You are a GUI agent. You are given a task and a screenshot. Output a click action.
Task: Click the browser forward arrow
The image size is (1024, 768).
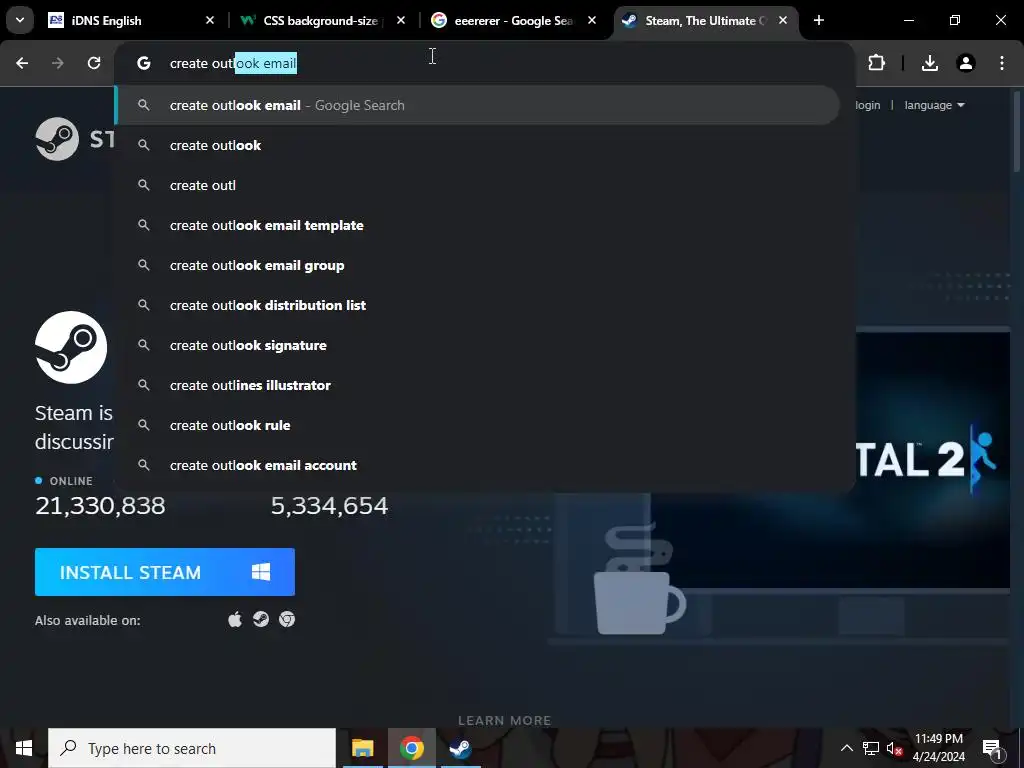[58, 63]
